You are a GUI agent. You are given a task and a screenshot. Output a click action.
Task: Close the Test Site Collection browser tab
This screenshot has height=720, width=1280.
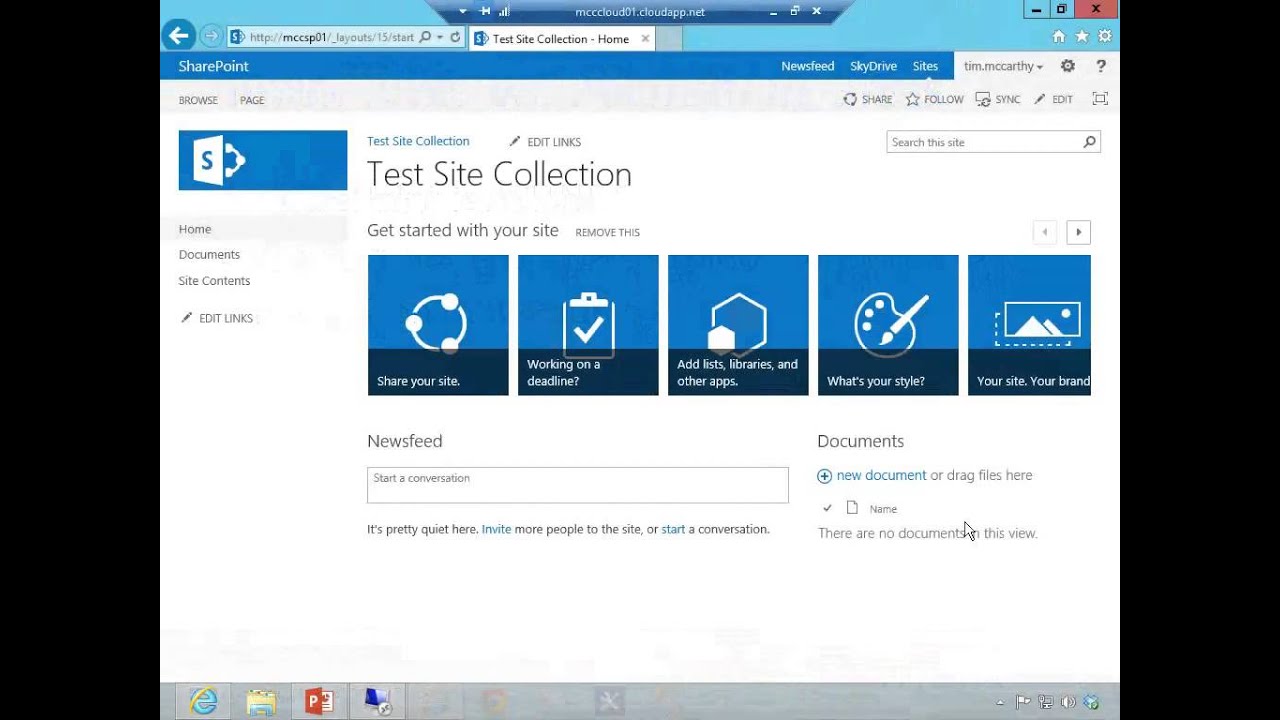(645, 38)
